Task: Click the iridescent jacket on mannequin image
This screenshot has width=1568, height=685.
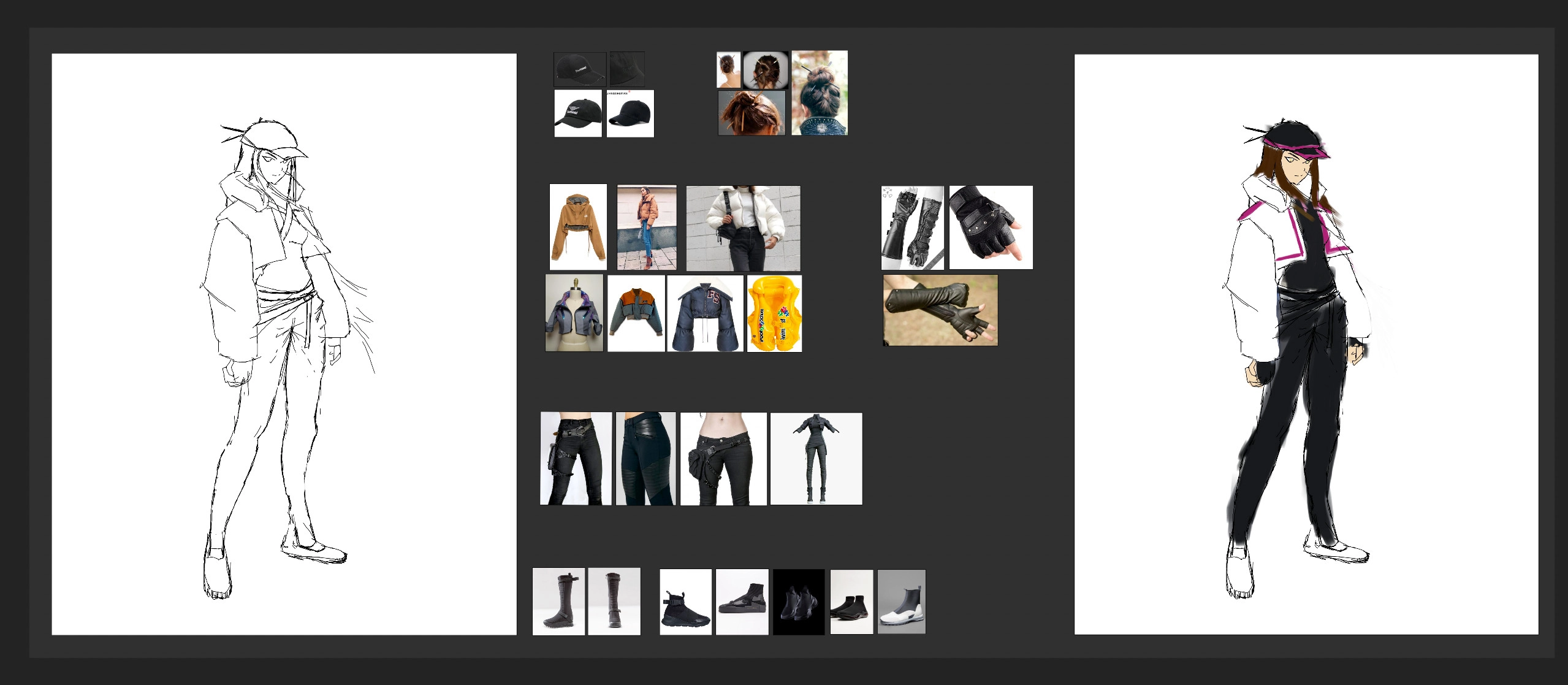Action: click(x=574, y=313)
